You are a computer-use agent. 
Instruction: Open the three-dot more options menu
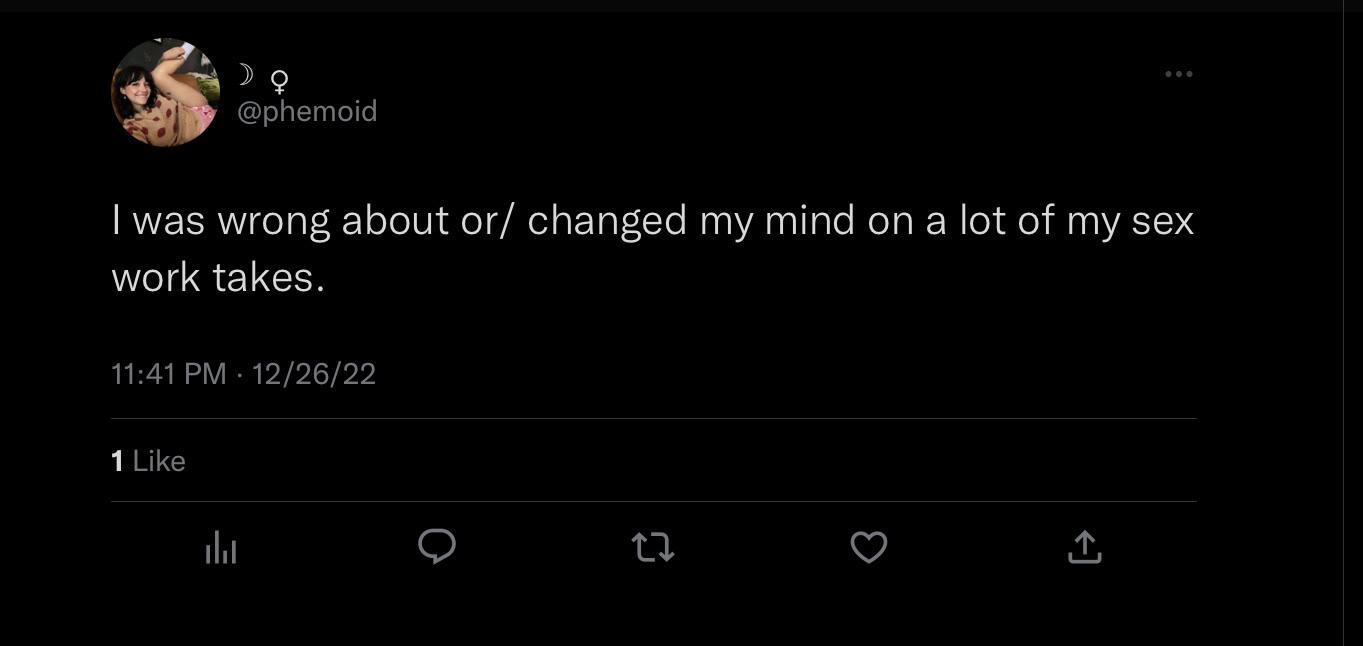1178,74
